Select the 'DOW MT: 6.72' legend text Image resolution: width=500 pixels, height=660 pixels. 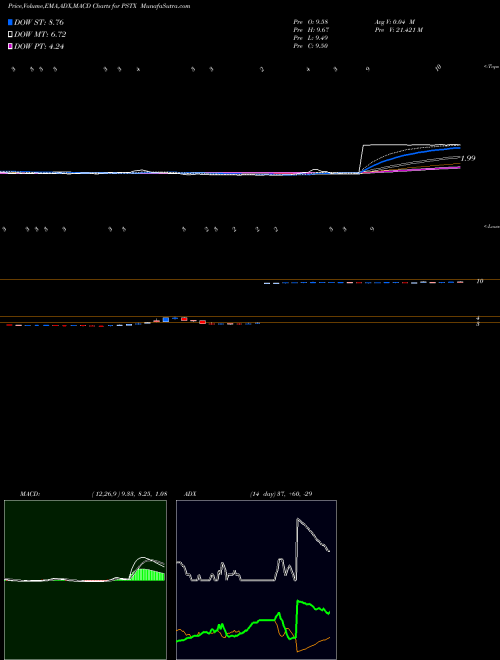tap(40, 35)
